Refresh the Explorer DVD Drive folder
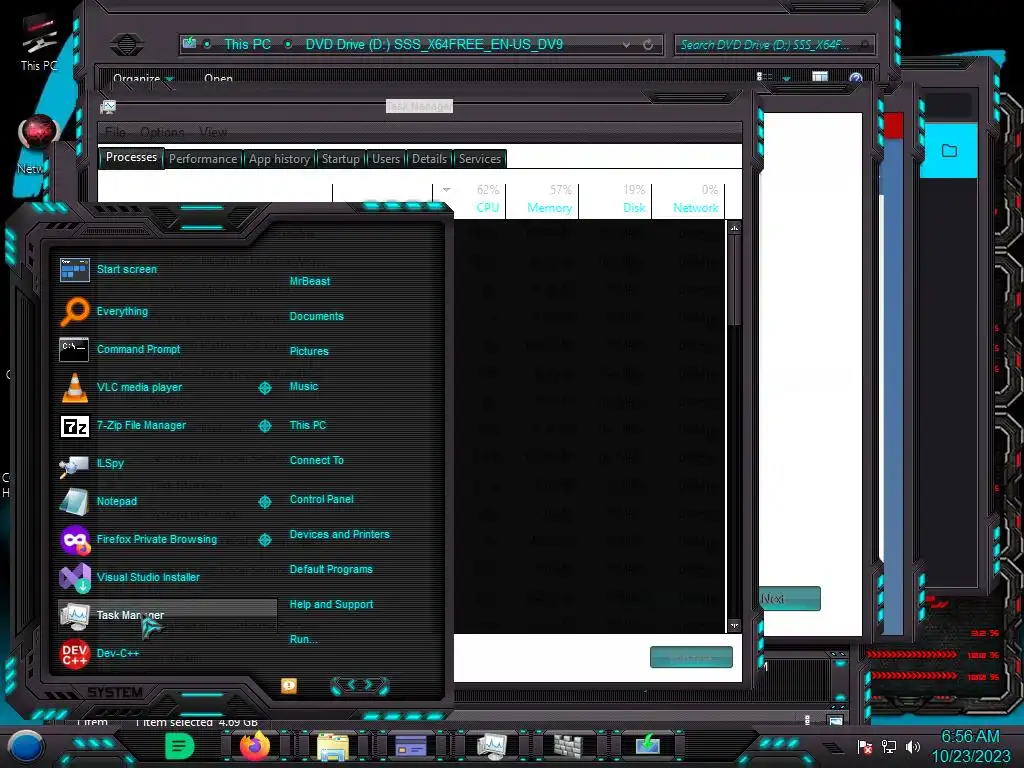The width and height of the screenshot is (1024, 768). (x=648, y=44)
